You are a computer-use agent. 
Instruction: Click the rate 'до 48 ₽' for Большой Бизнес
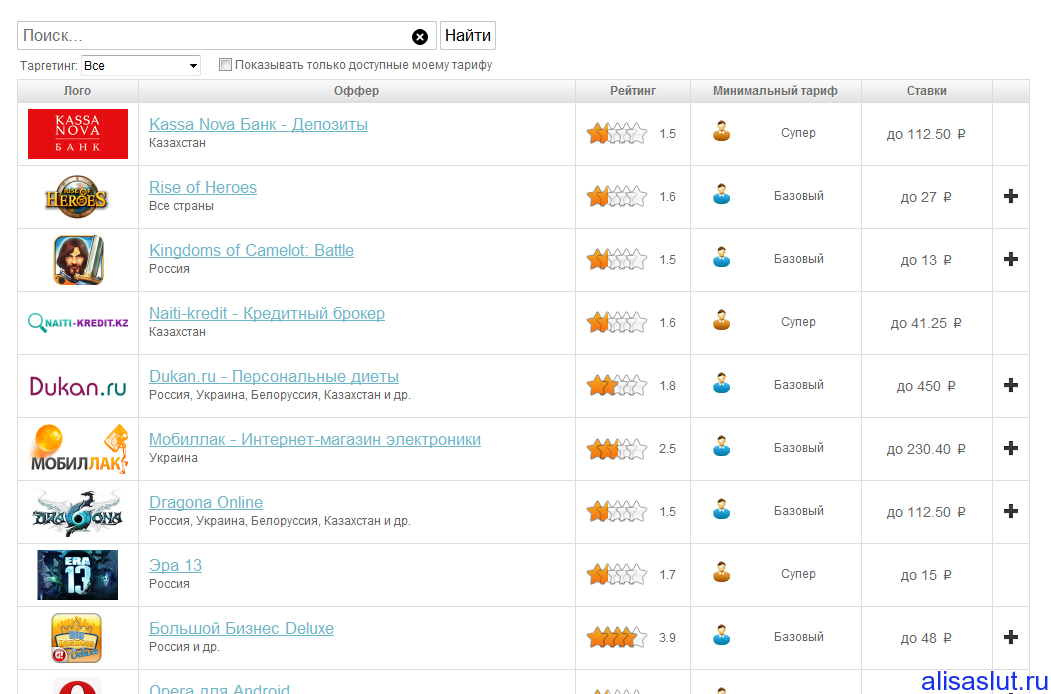[x=926, y=638]
